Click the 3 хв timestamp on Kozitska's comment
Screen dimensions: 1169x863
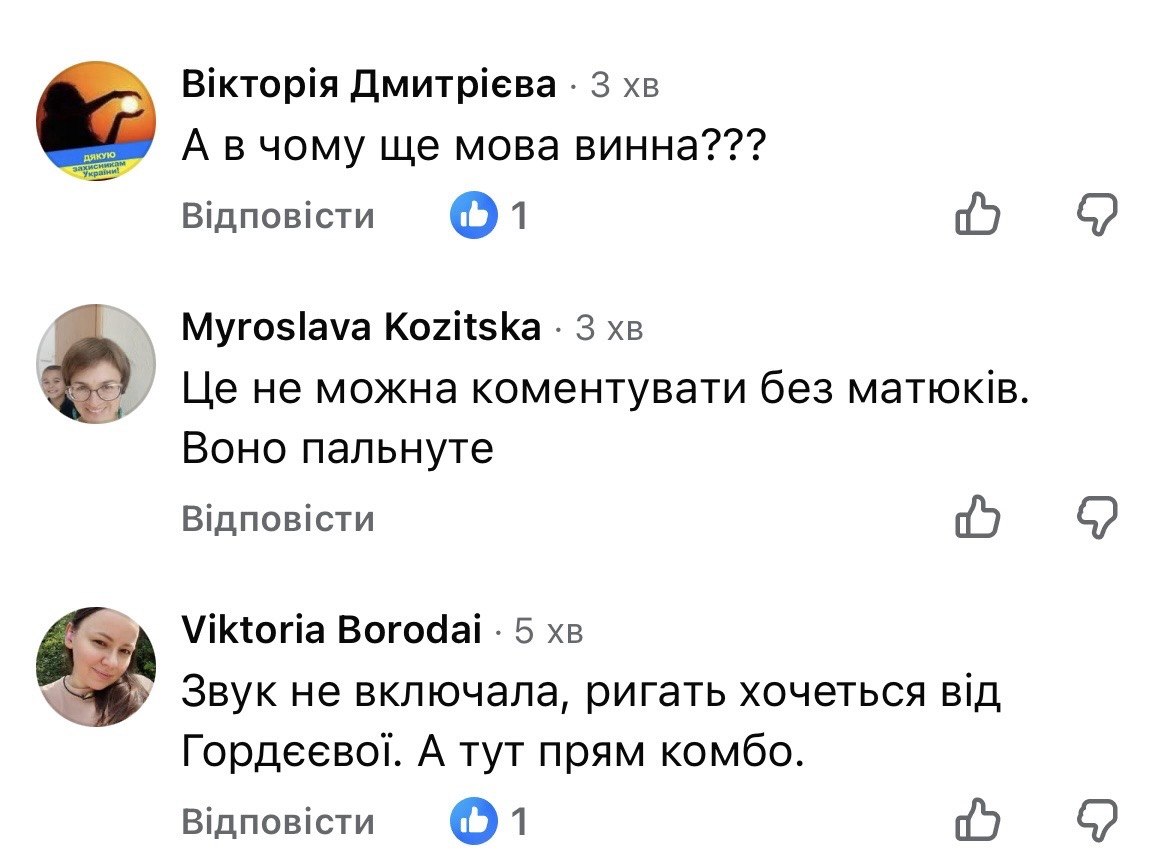[609, 328]
